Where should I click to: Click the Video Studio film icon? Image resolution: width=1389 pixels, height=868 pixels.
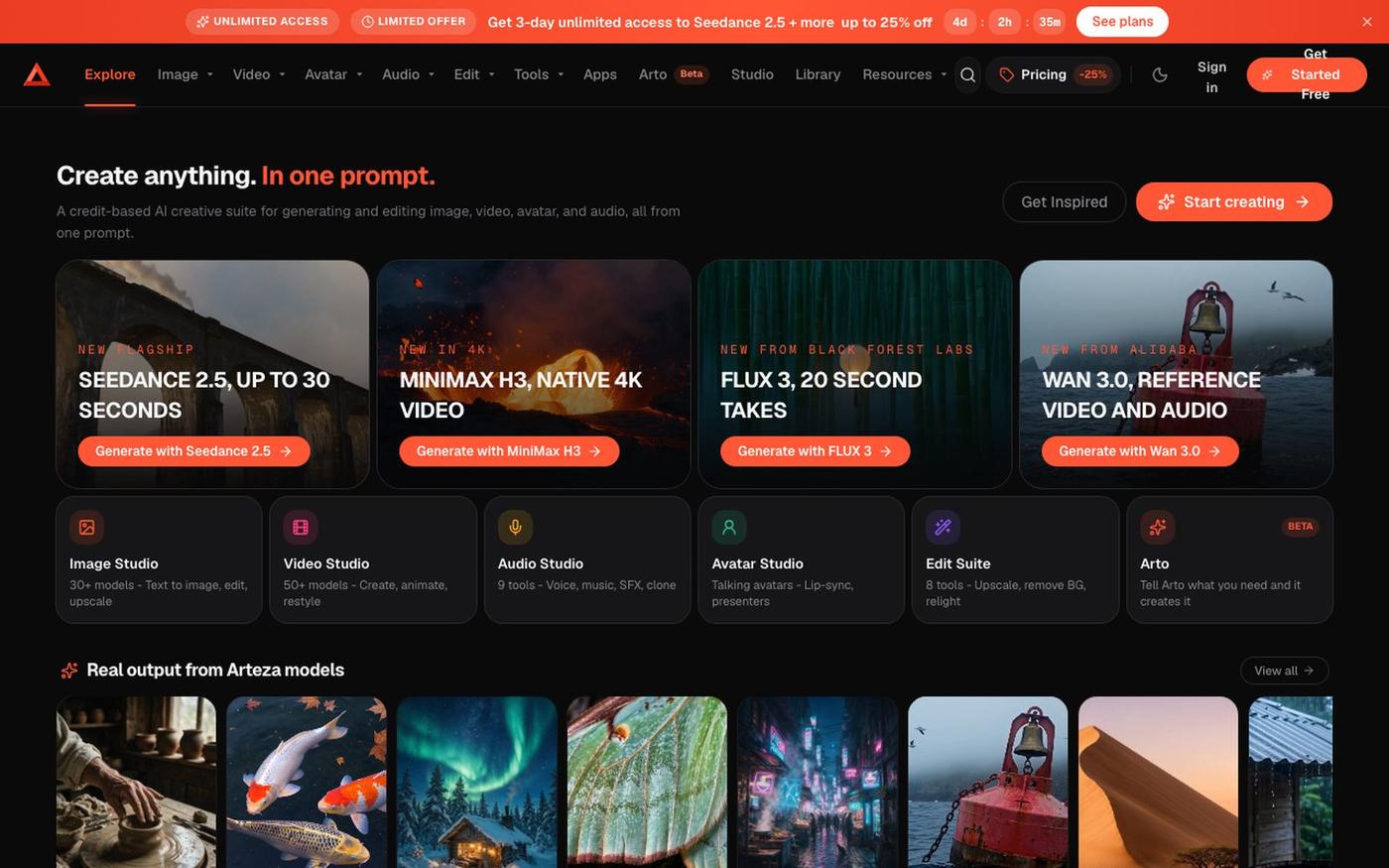(301, 528)
